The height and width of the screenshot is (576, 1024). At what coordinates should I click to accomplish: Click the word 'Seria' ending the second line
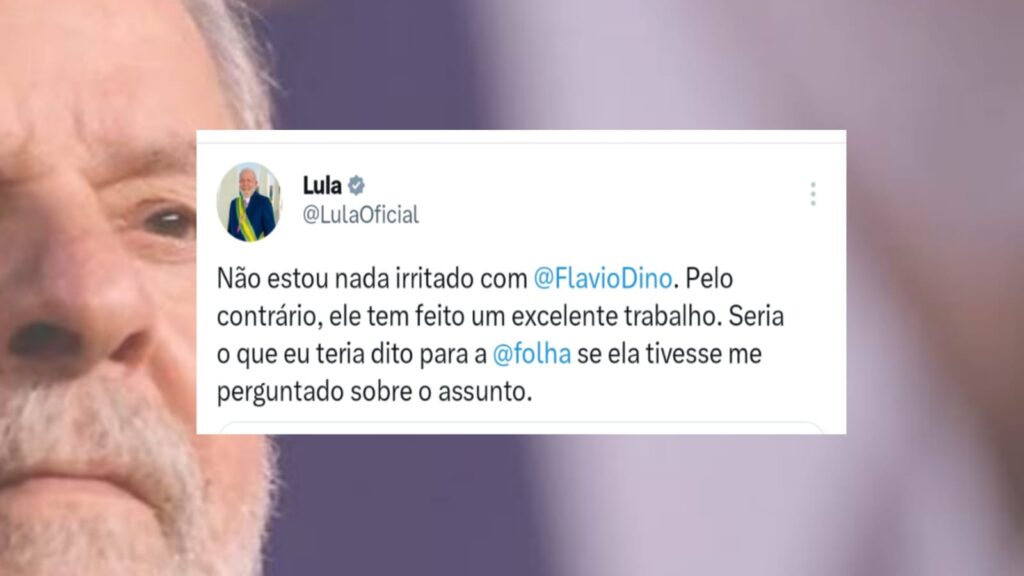(756, 317)
